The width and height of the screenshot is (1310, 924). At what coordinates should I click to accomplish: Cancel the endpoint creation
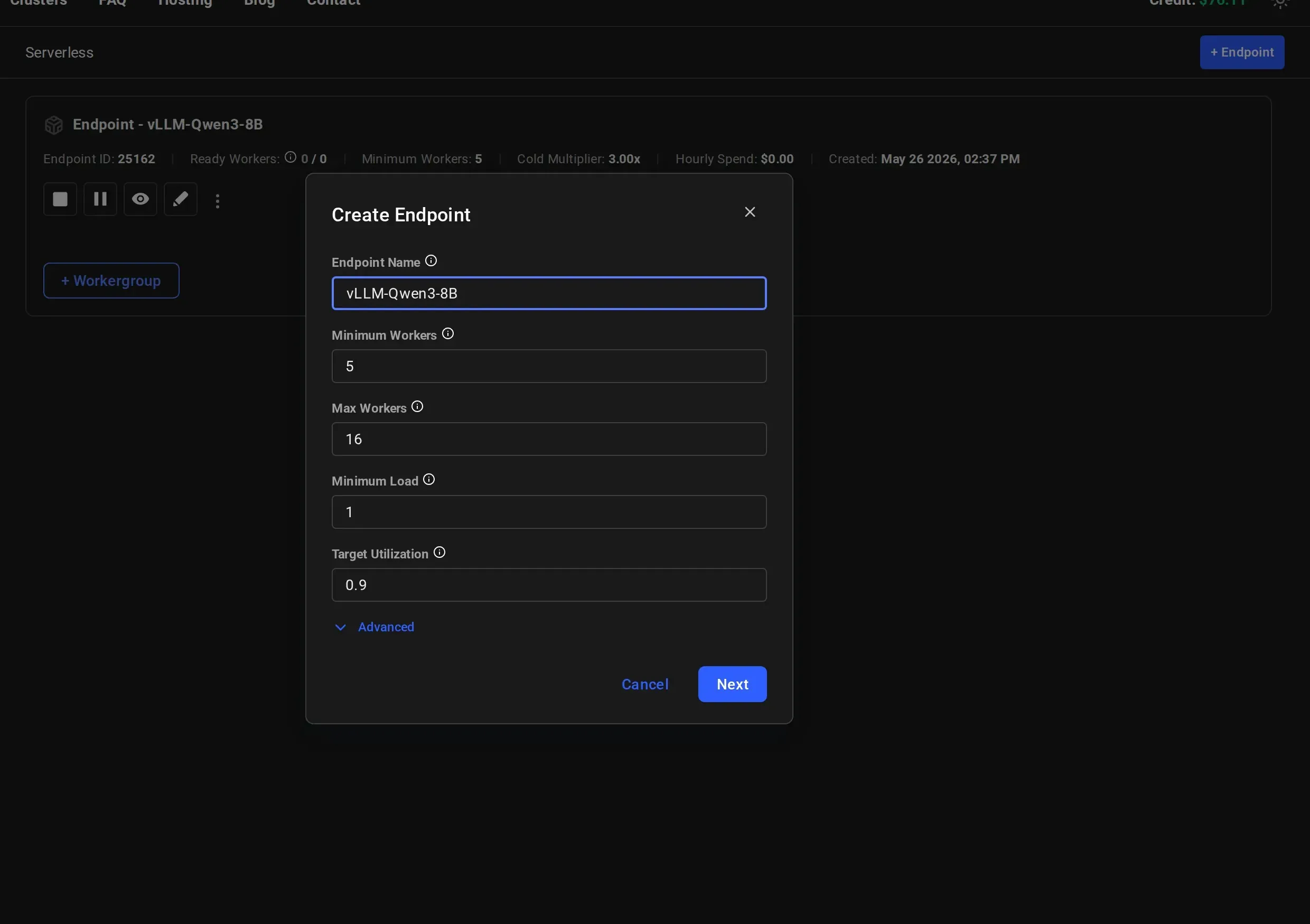tap(645, 684)
